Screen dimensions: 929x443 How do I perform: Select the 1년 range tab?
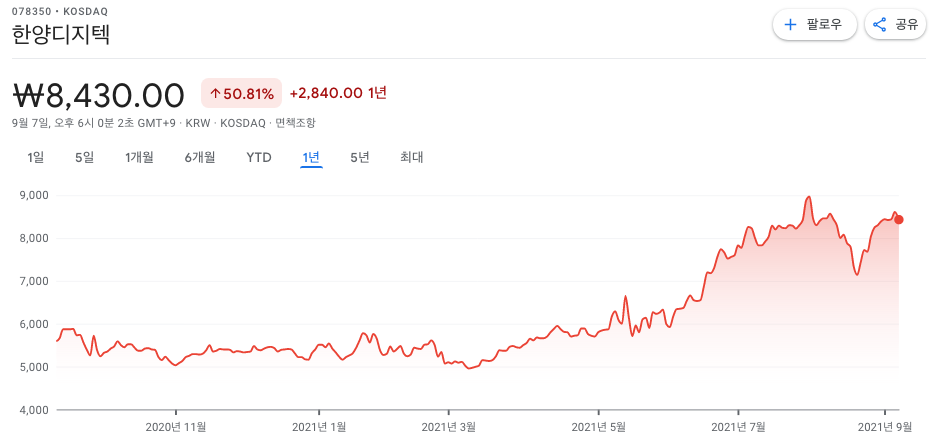coord(311,158)
